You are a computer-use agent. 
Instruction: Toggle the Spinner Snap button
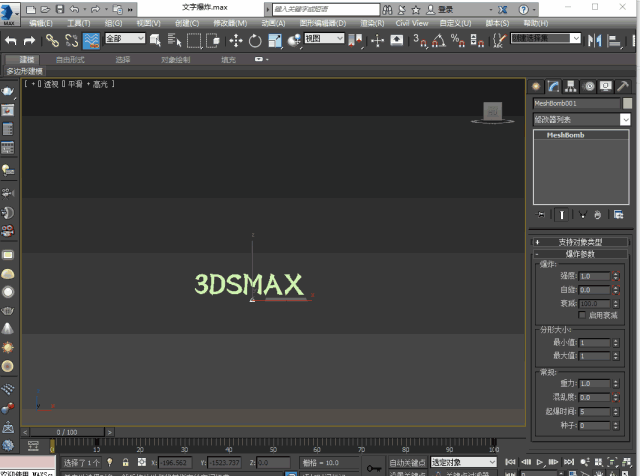point(477,40)
